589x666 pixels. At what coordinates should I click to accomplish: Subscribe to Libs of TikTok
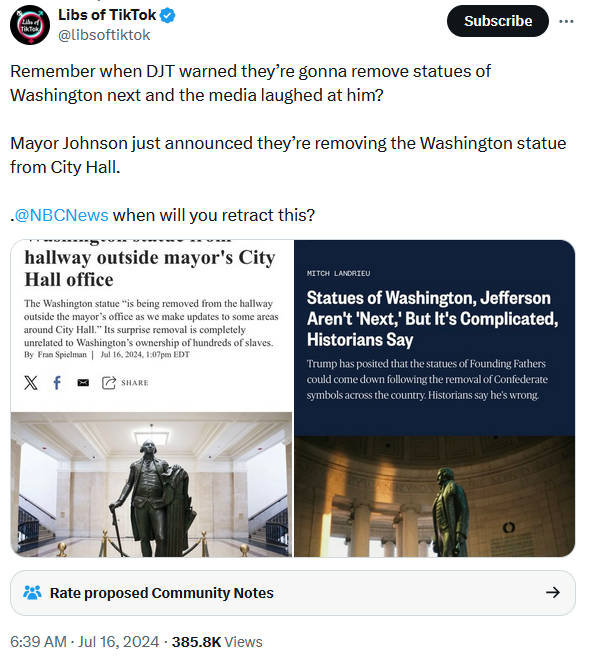click(x=498, y=21)
